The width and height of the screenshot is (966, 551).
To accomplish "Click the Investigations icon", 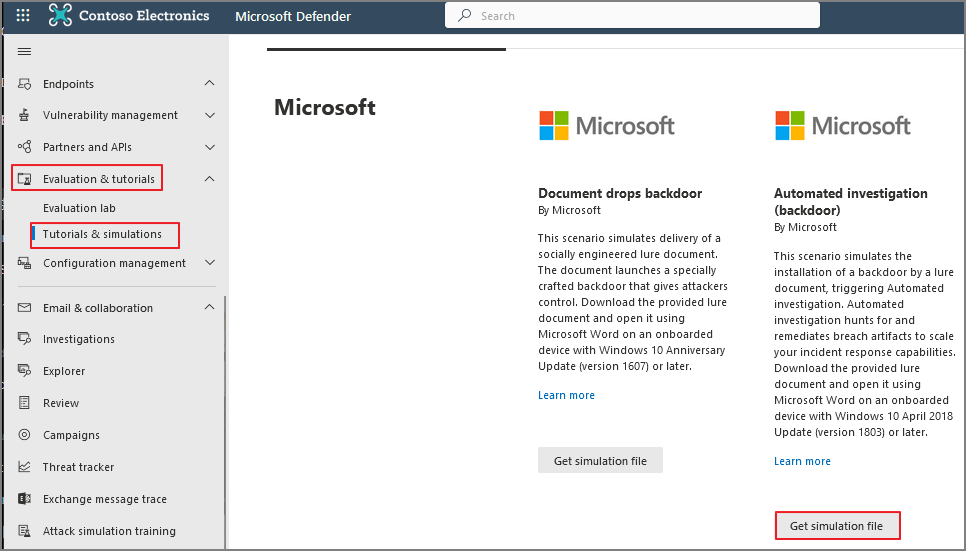I will coord(24,338).
